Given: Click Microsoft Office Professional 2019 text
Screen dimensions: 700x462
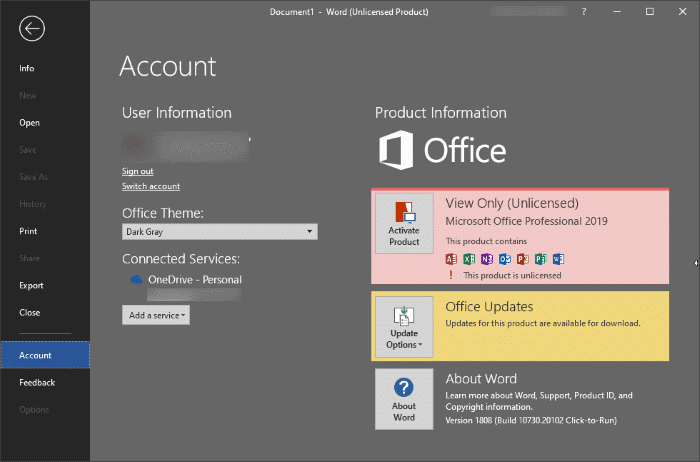Looking at the screenshot, I should 526,221.
